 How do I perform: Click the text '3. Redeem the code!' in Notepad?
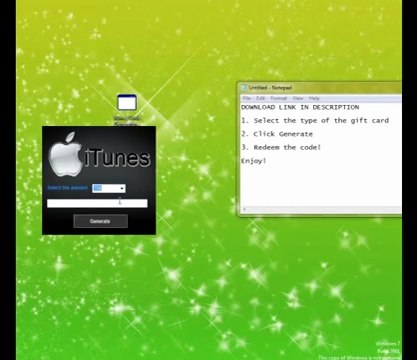point(281,147)
